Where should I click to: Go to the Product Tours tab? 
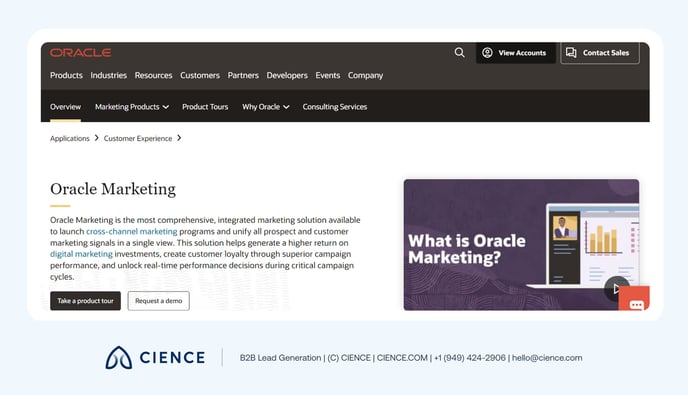(x=205, y=107)
